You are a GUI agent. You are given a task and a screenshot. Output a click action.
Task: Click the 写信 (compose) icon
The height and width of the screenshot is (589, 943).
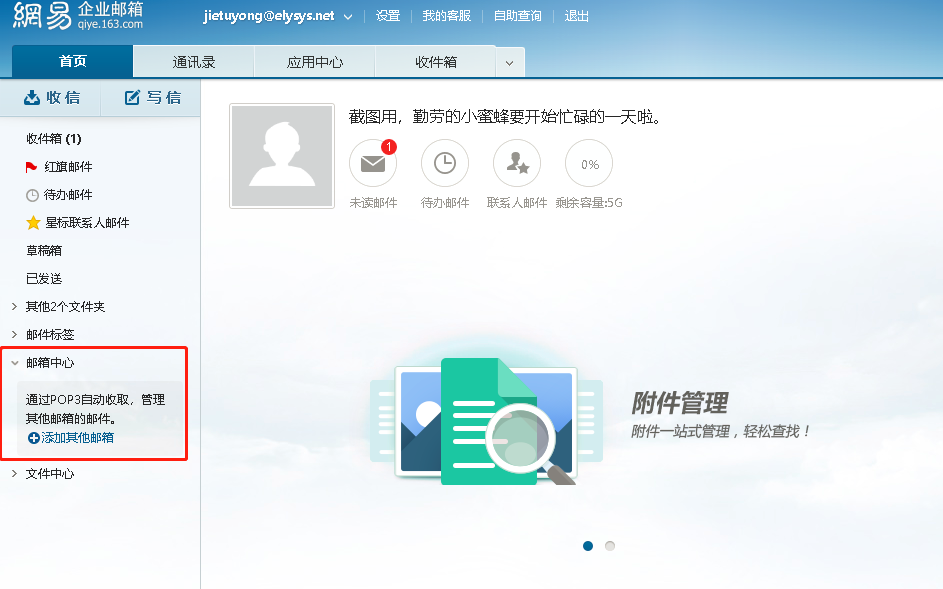(149, 97)
